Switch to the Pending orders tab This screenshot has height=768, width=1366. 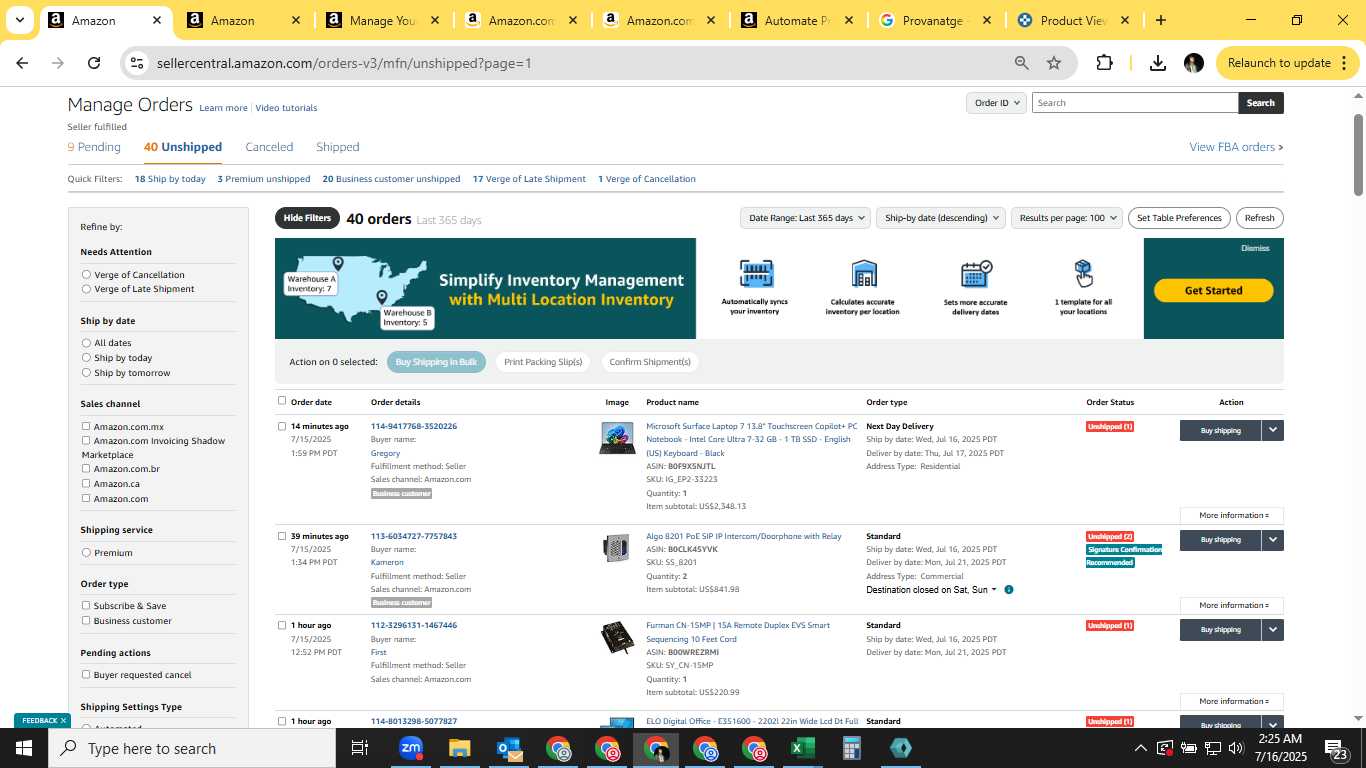94,147
